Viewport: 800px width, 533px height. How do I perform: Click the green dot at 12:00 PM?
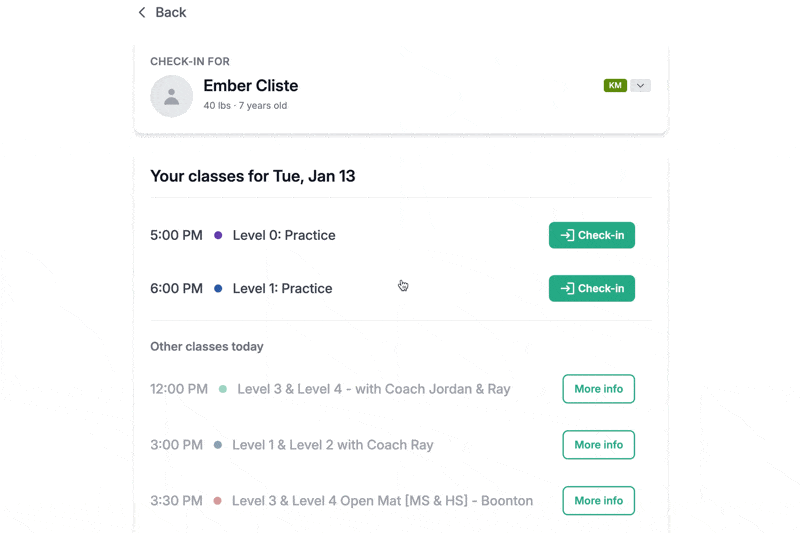pyautogui.click(x=222, y=389)
